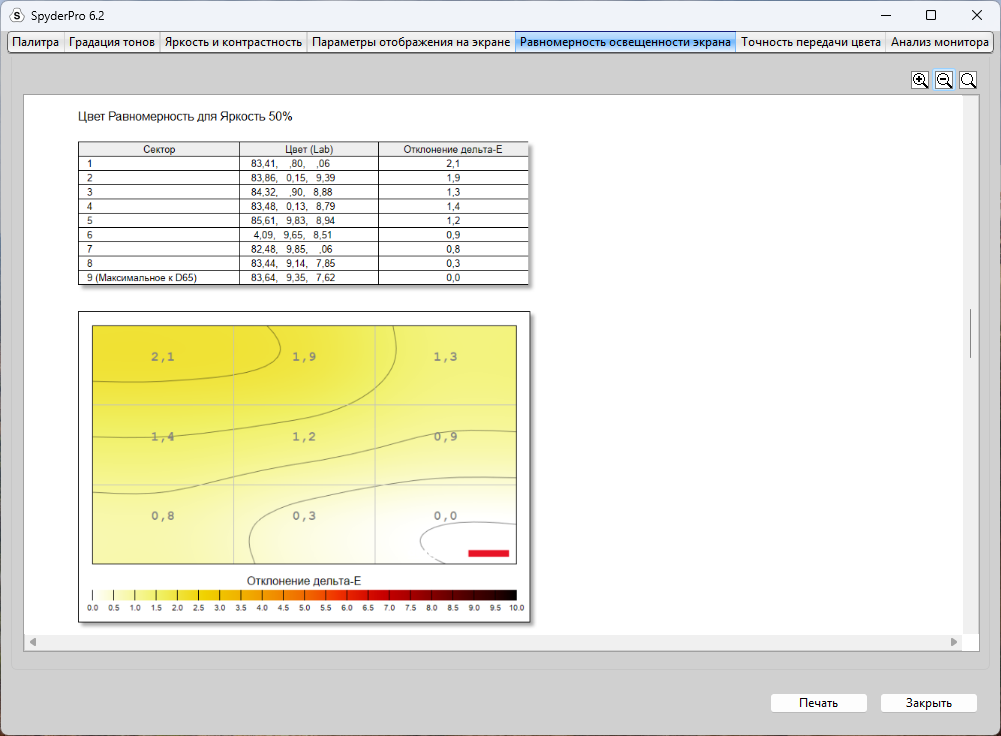
Task: Click the zoom out magnifier icon
Action: pyautogui.click(x=944, y=80)
